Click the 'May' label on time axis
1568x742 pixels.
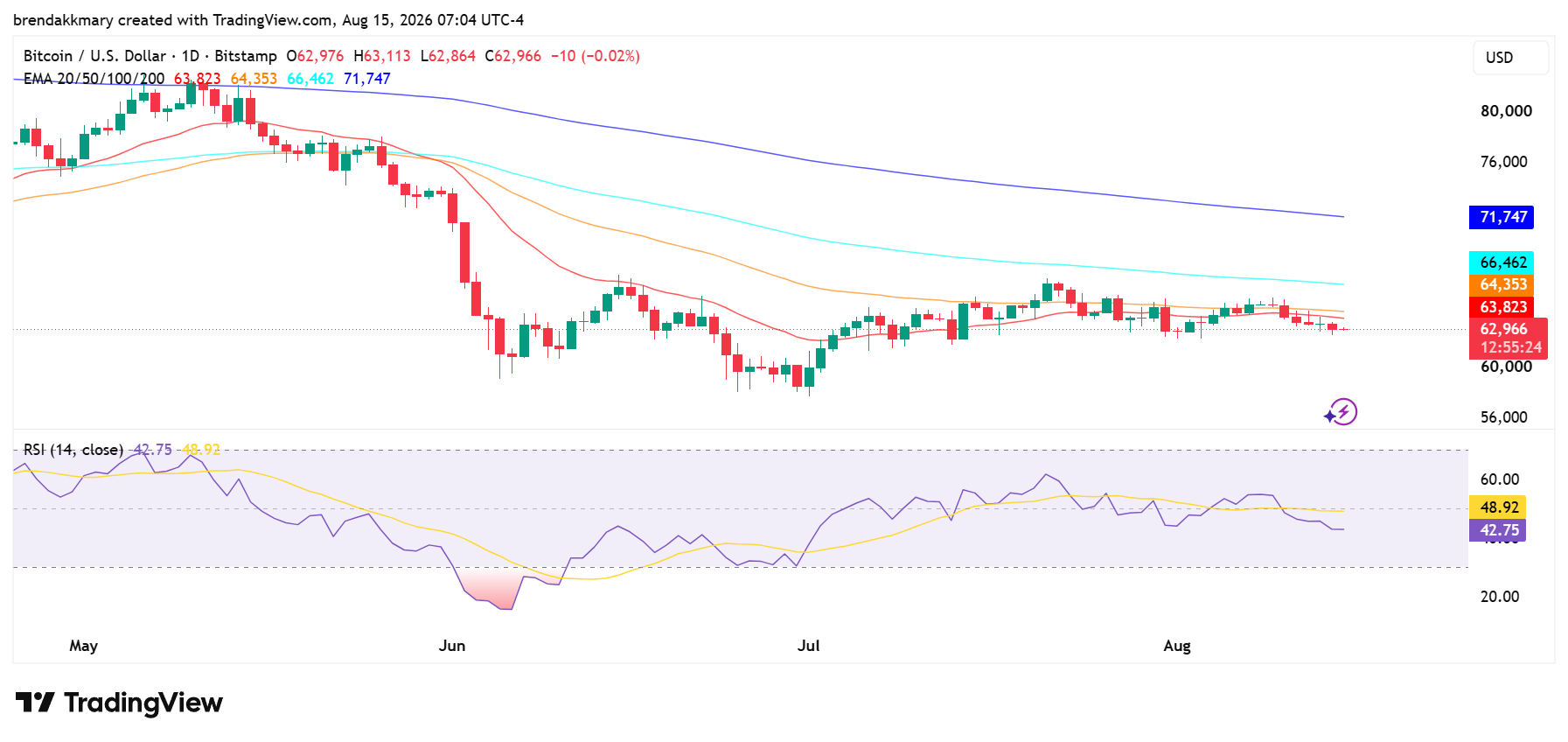tap(84, 646)
